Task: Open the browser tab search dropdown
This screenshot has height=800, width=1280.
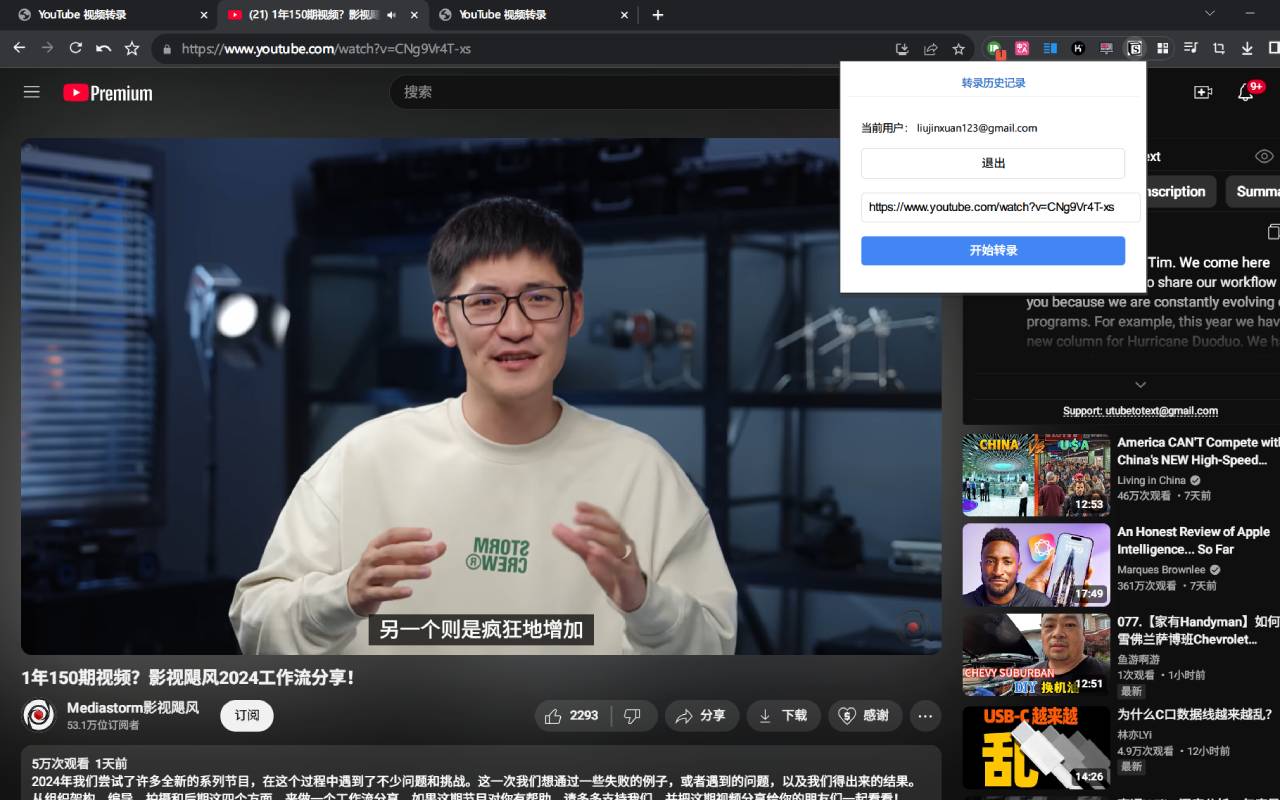Action: [1211, 14]
